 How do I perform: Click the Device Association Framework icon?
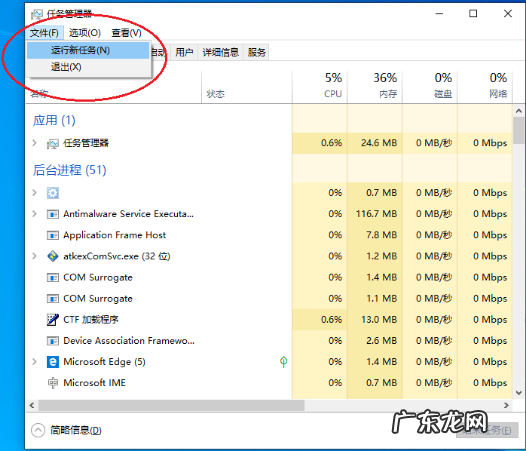[53, 341]
